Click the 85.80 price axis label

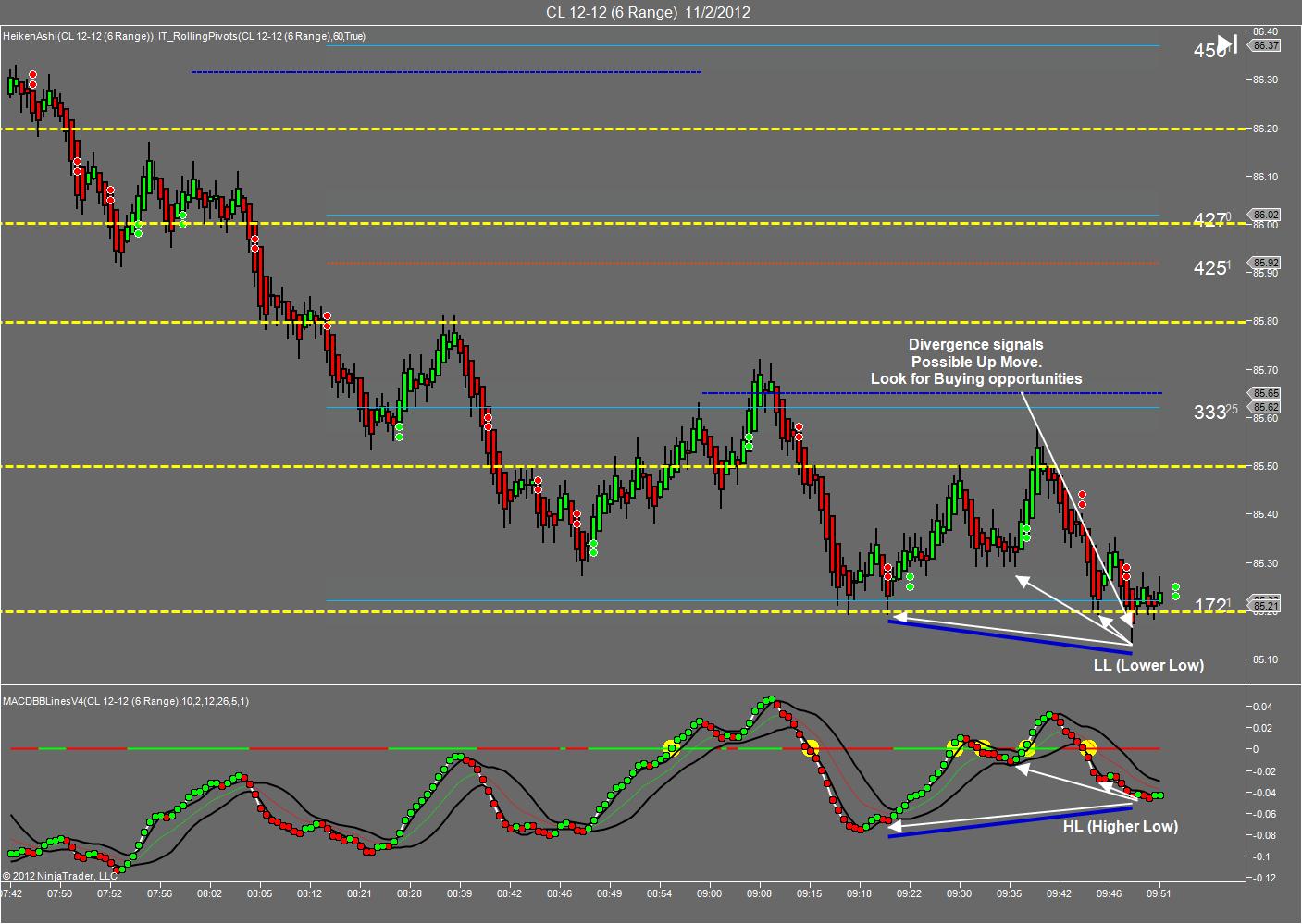[x=1265, y=321]
